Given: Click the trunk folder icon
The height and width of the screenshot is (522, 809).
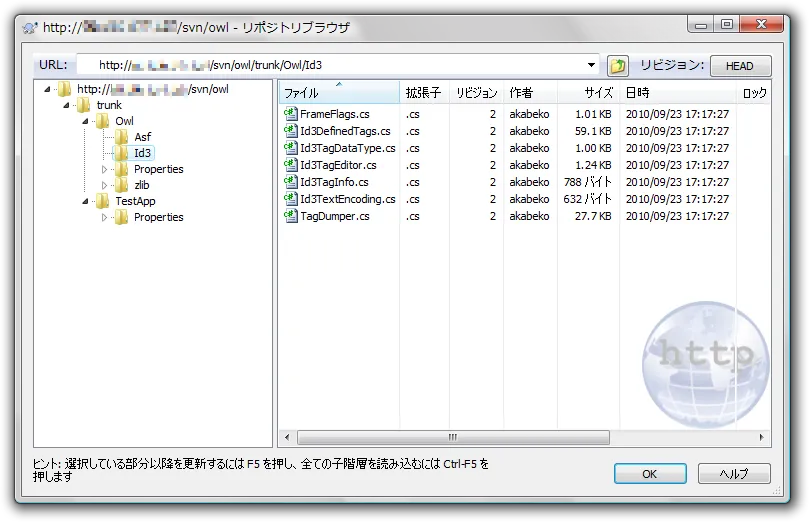Looking at the screenshot, I should (84, 105).
